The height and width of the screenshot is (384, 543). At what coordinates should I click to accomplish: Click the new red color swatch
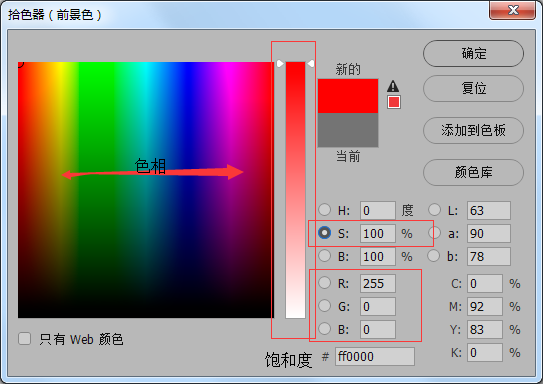pos(348,96)
